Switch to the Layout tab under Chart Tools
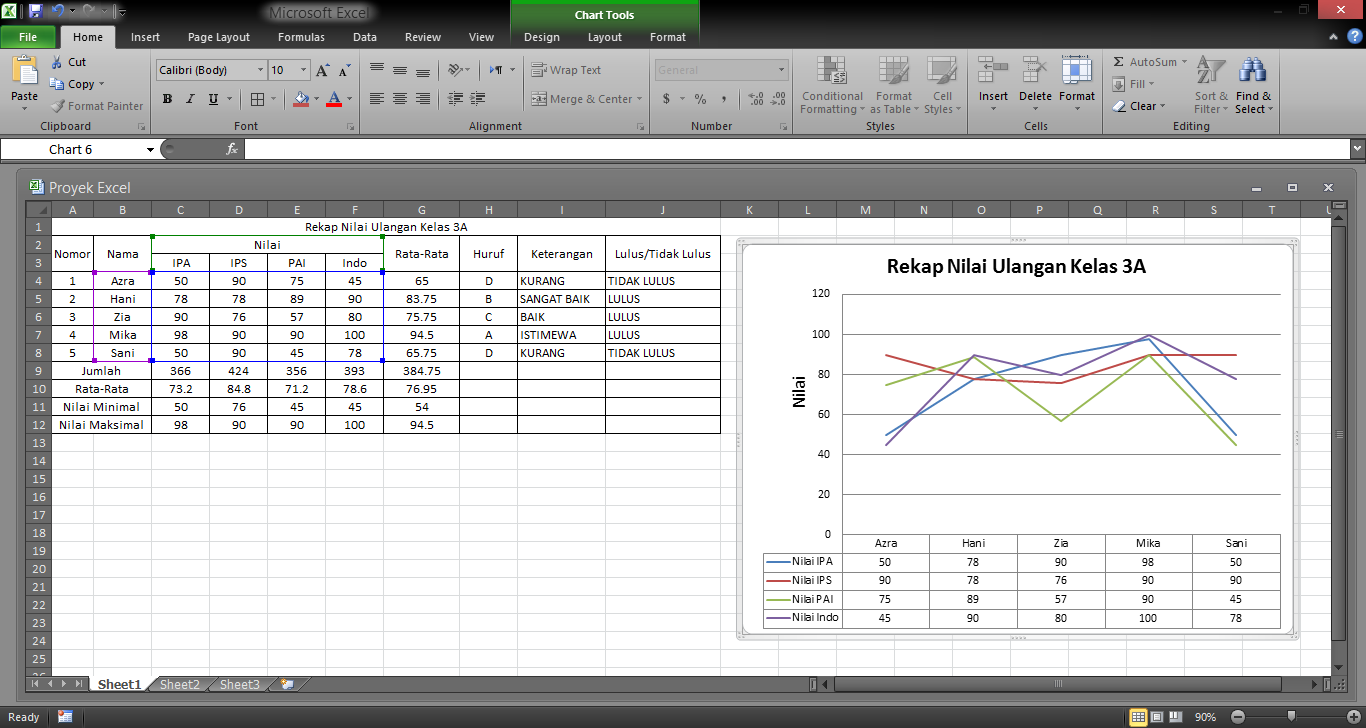Image resolution: width=1366 pixels, height=728 pixels. 604,37
